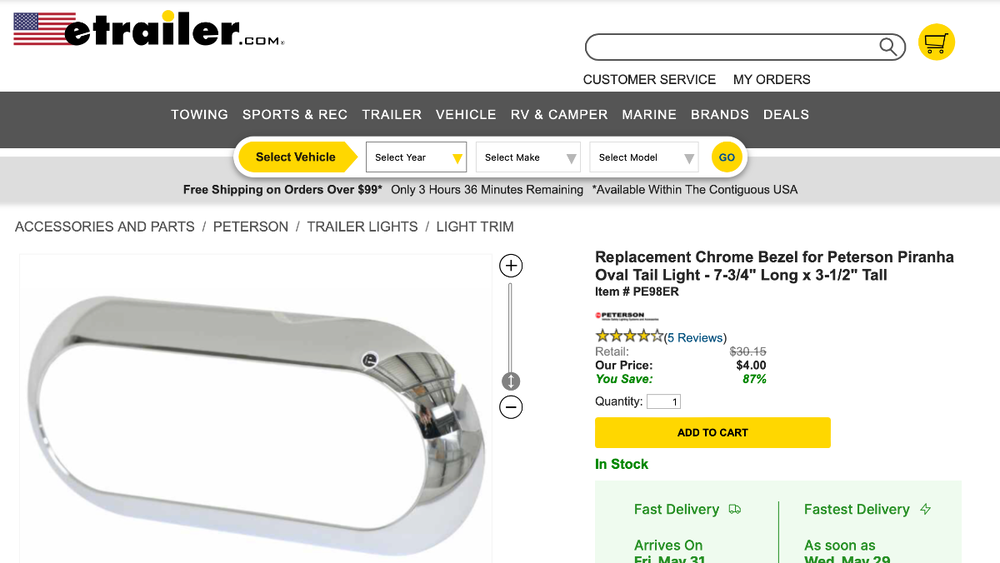Click the star rating icons

[x=629, y=336]
